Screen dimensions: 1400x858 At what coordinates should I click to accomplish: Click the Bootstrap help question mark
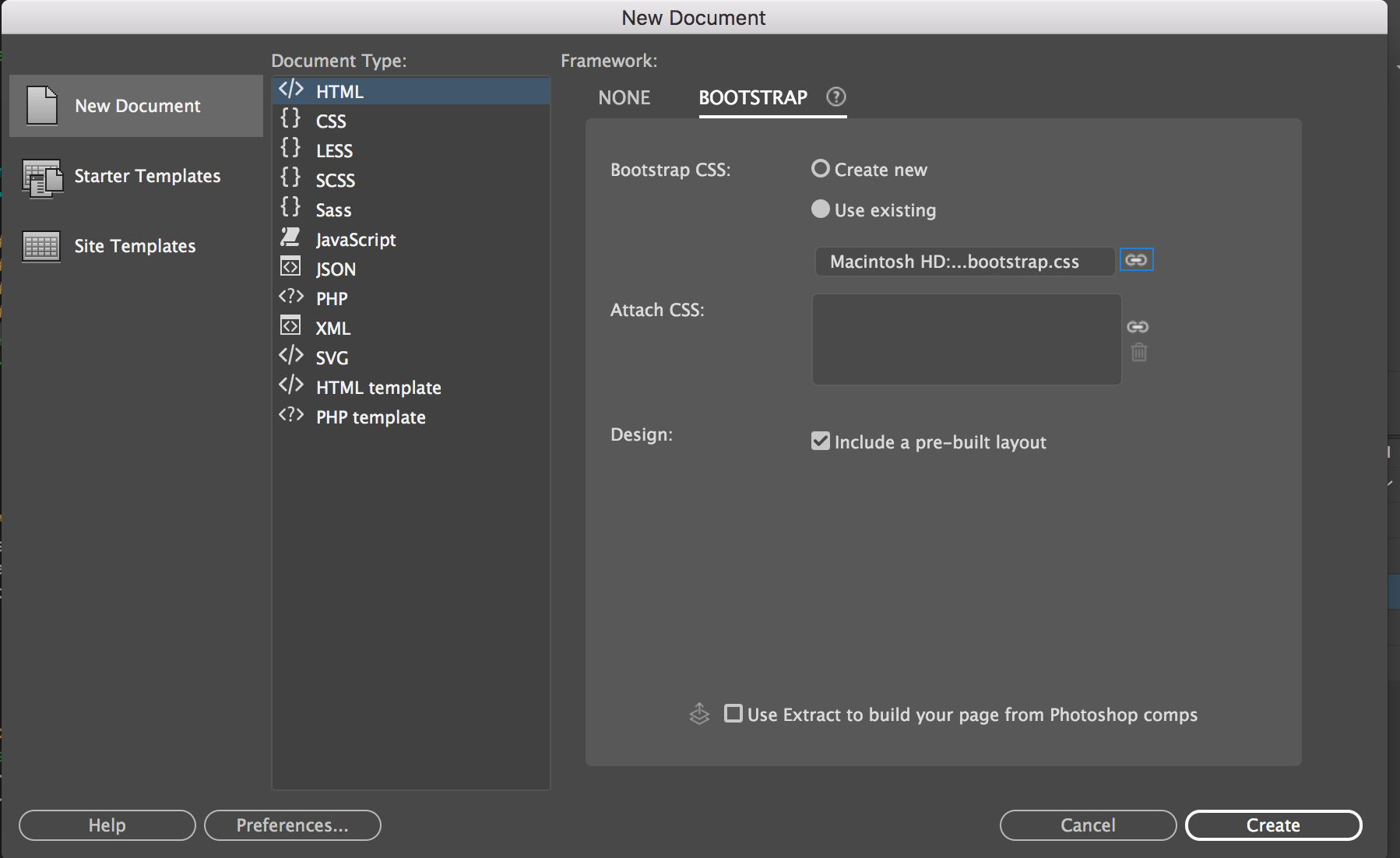835,97
